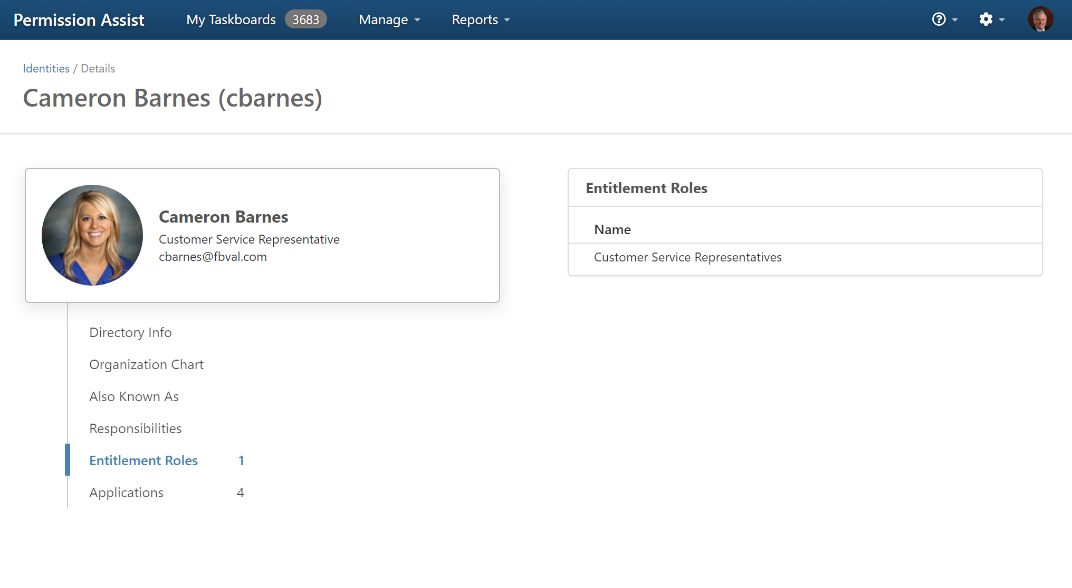Screen dimensions: 1072x588
Task: Expand the Reports dropdown menu
Action: click(x=480, y=20)
